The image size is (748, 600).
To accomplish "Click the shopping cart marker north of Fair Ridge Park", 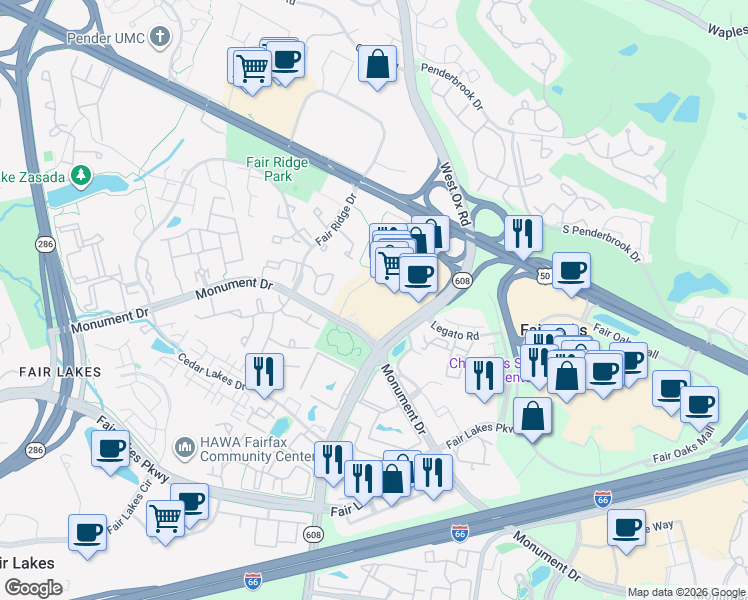I will 252,69.
